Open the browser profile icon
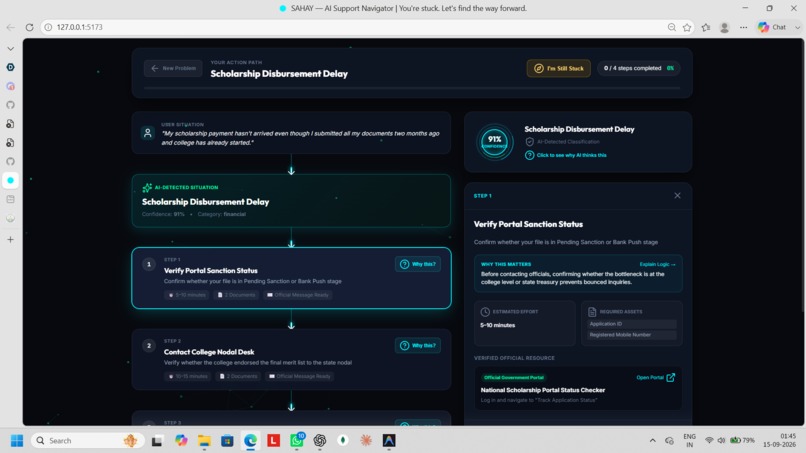Screen dimensions: 806x453 [x=724, y=27]
